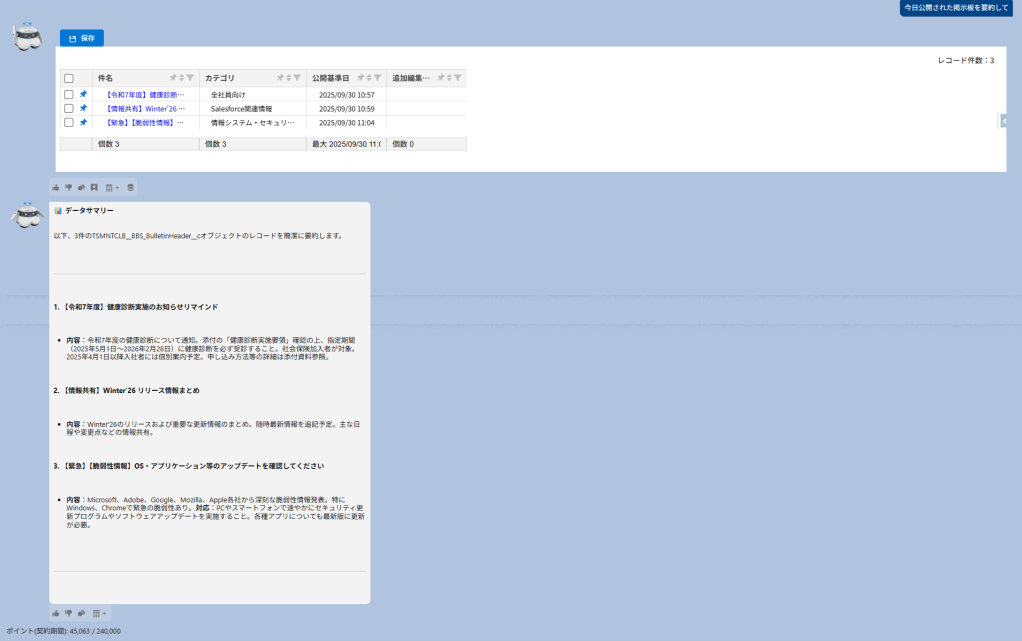
Task: Click the pin icon on the 【令和7年度】健康診断 row
Action: tap(83, 94)
